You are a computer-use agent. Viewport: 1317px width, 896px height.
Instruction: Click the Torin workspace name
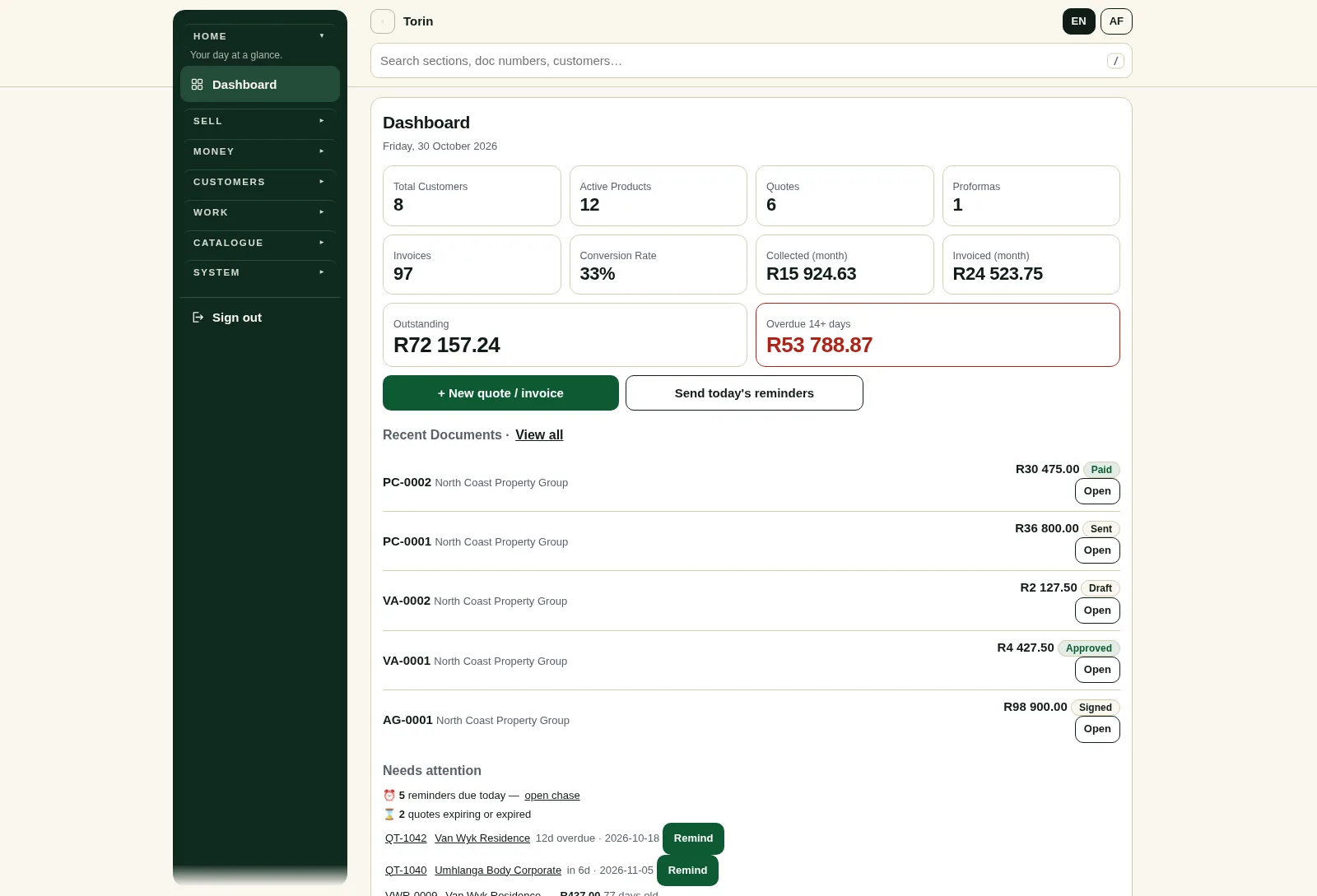(418, 21)
